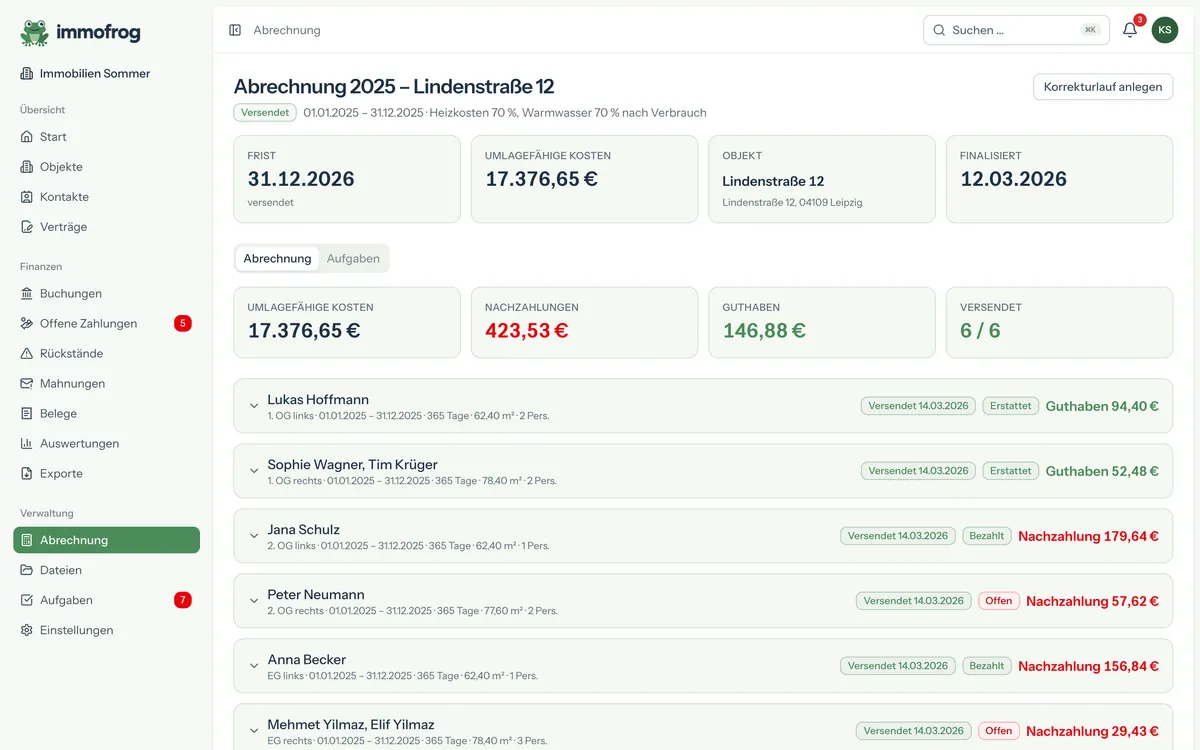Open the KS user avatar menu
Image resolution: width=1200 pixels, height=750 pixels.
tap(1165, 30)
